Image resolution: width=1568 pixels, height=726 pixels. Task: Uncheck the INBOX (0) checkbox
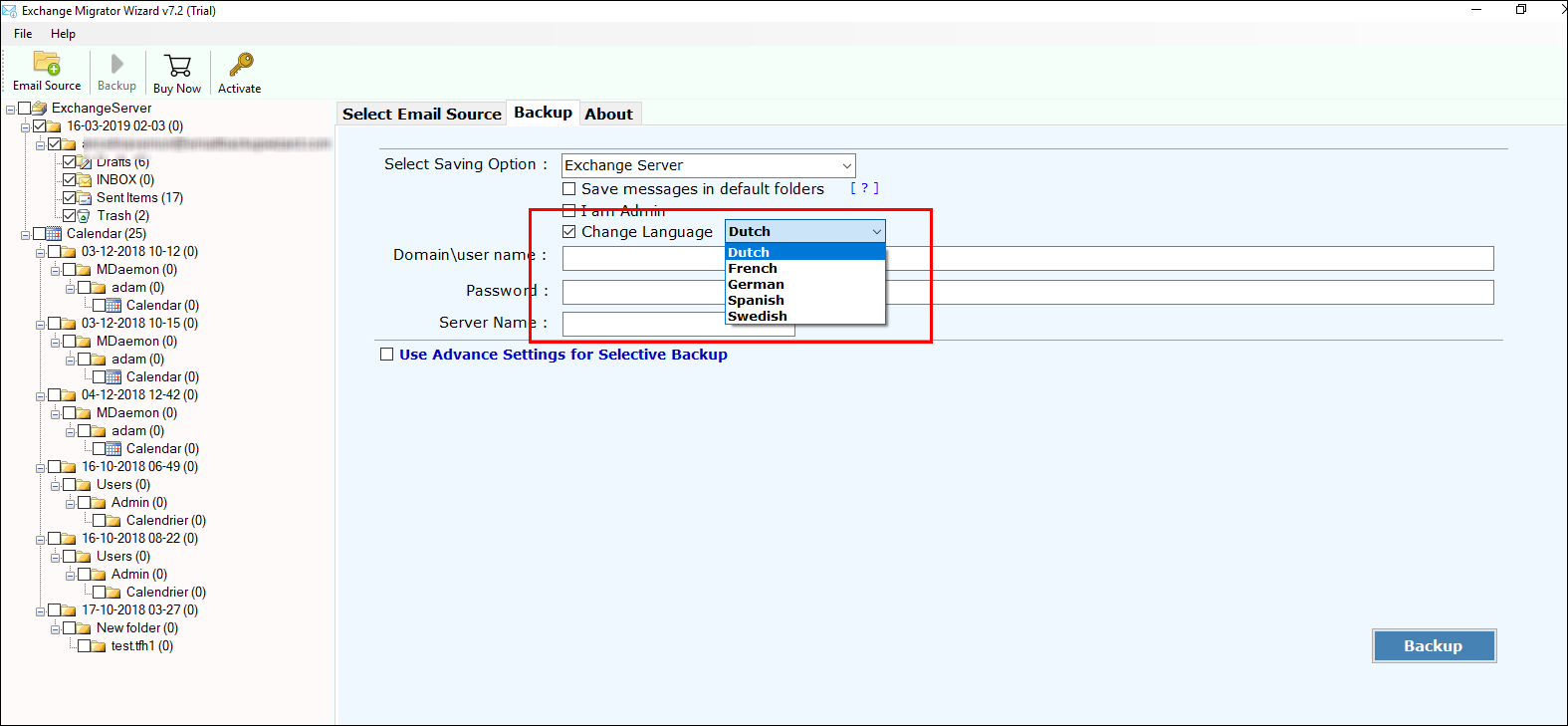click(70, 179)
